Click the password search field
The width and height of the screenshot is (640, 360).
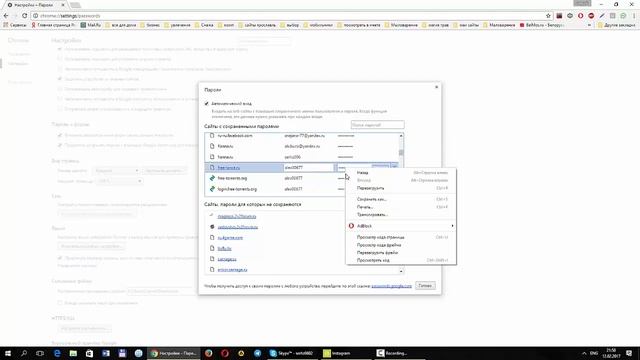click(x=378, y=125)
